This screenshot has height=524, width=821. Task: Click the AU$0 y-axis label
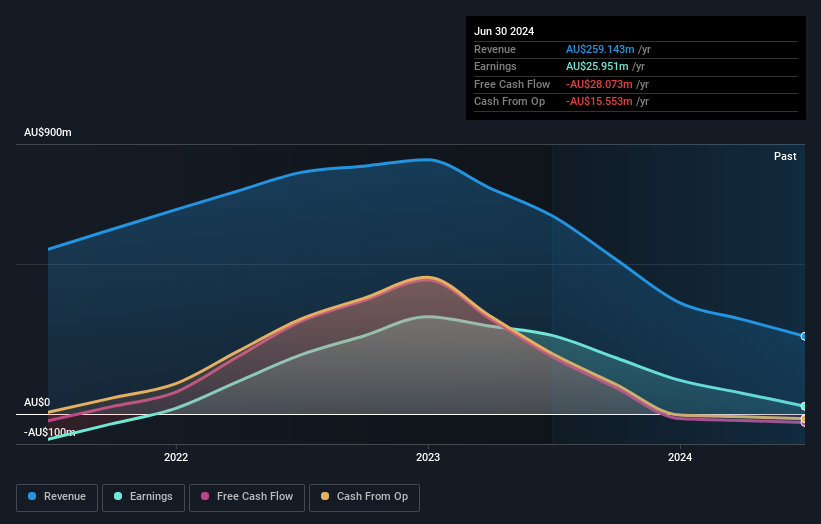coord(37,403)
